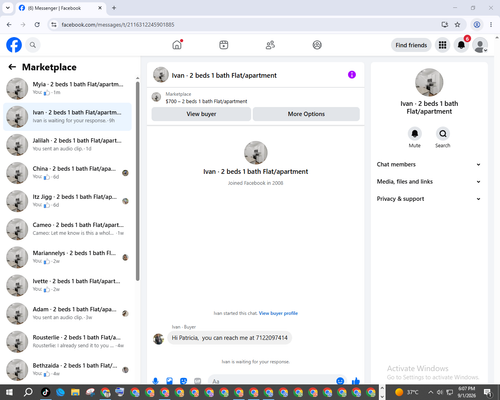Click the View buyer button
Viewport: 500px width, 400px height.
(201, 114)
